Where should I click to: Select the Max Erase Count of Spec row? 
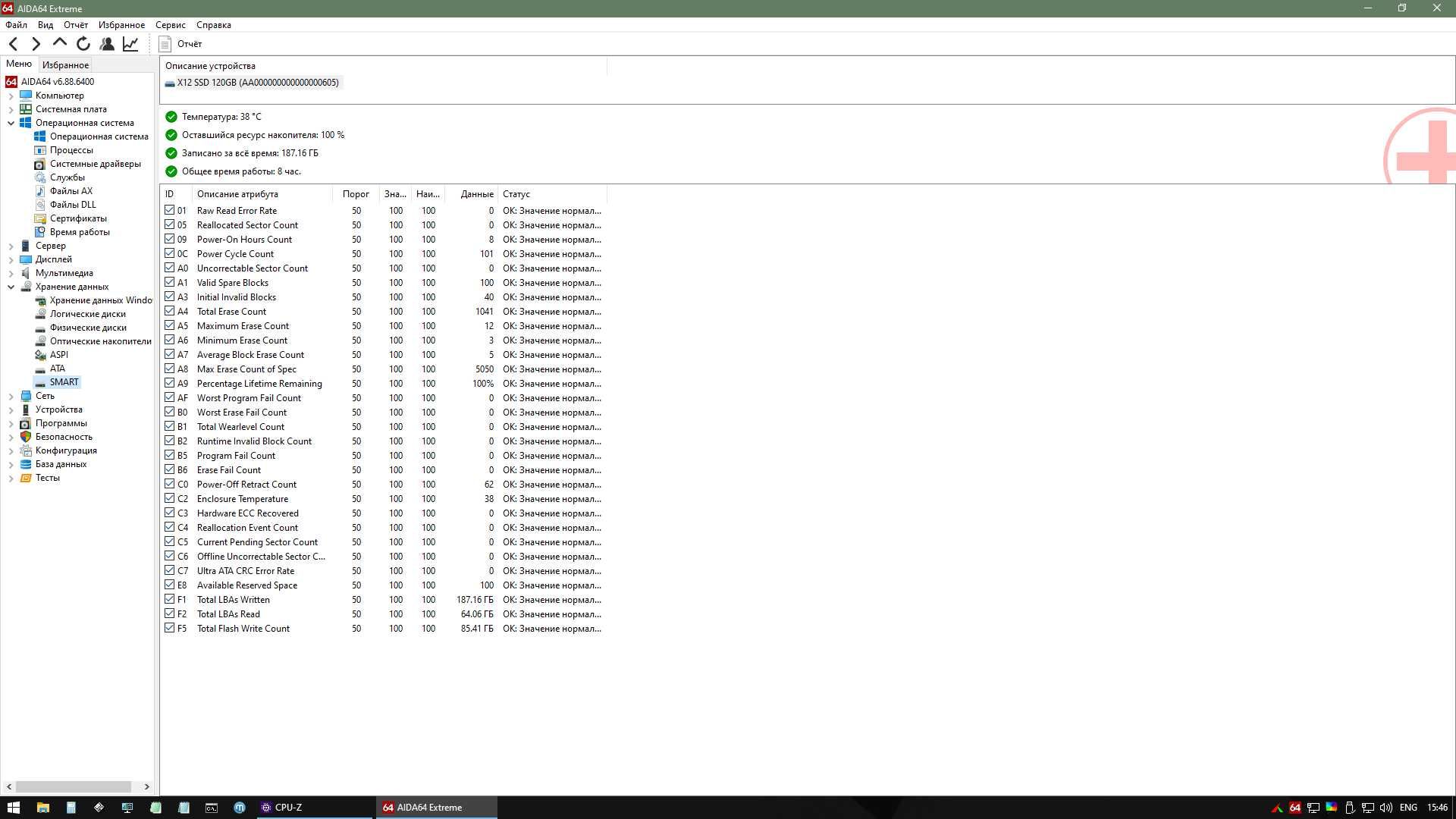click(x=383, y=369)
